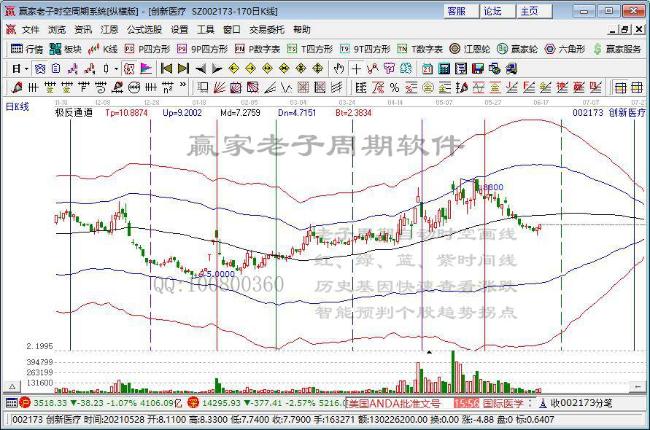Viewport: 650px width, 430px height.
Task: Click yellow diamond left-arrow icon
Action: tap(234, 69)
